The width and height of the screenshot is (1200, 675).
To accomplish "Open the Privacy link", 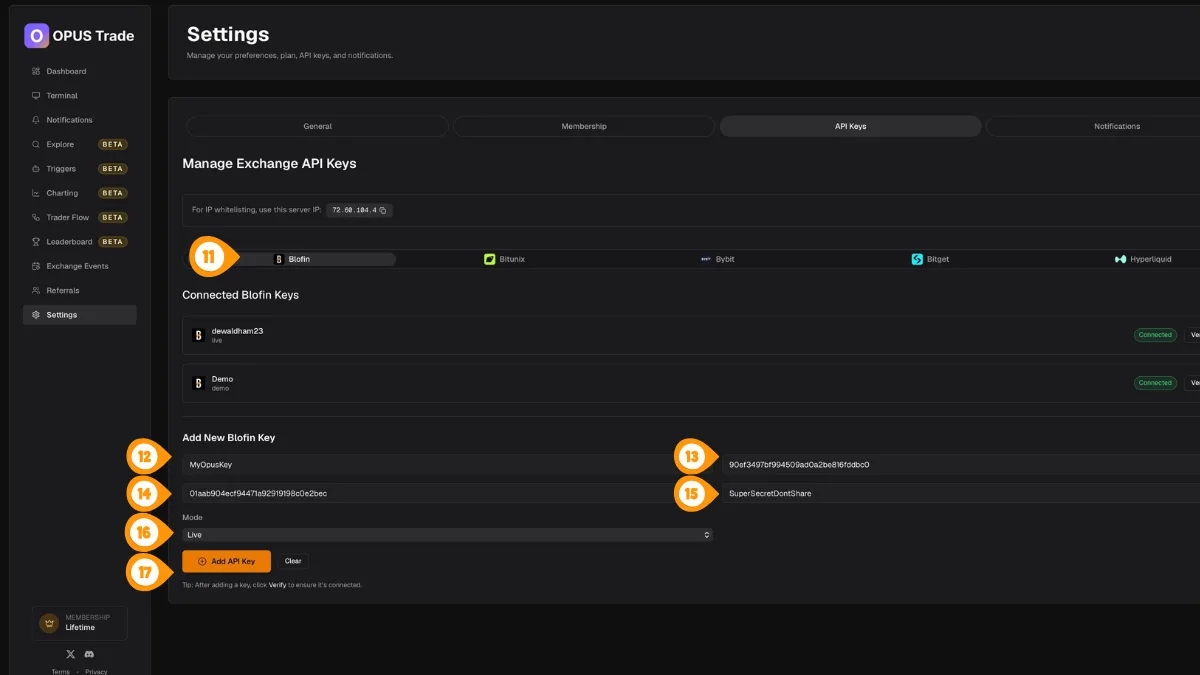I will click(96, 671).
